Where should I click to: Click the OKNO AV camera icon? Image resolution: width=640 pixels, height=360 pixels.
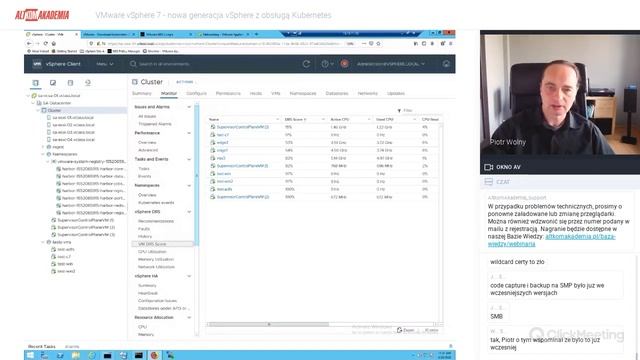tap(489, 167)
